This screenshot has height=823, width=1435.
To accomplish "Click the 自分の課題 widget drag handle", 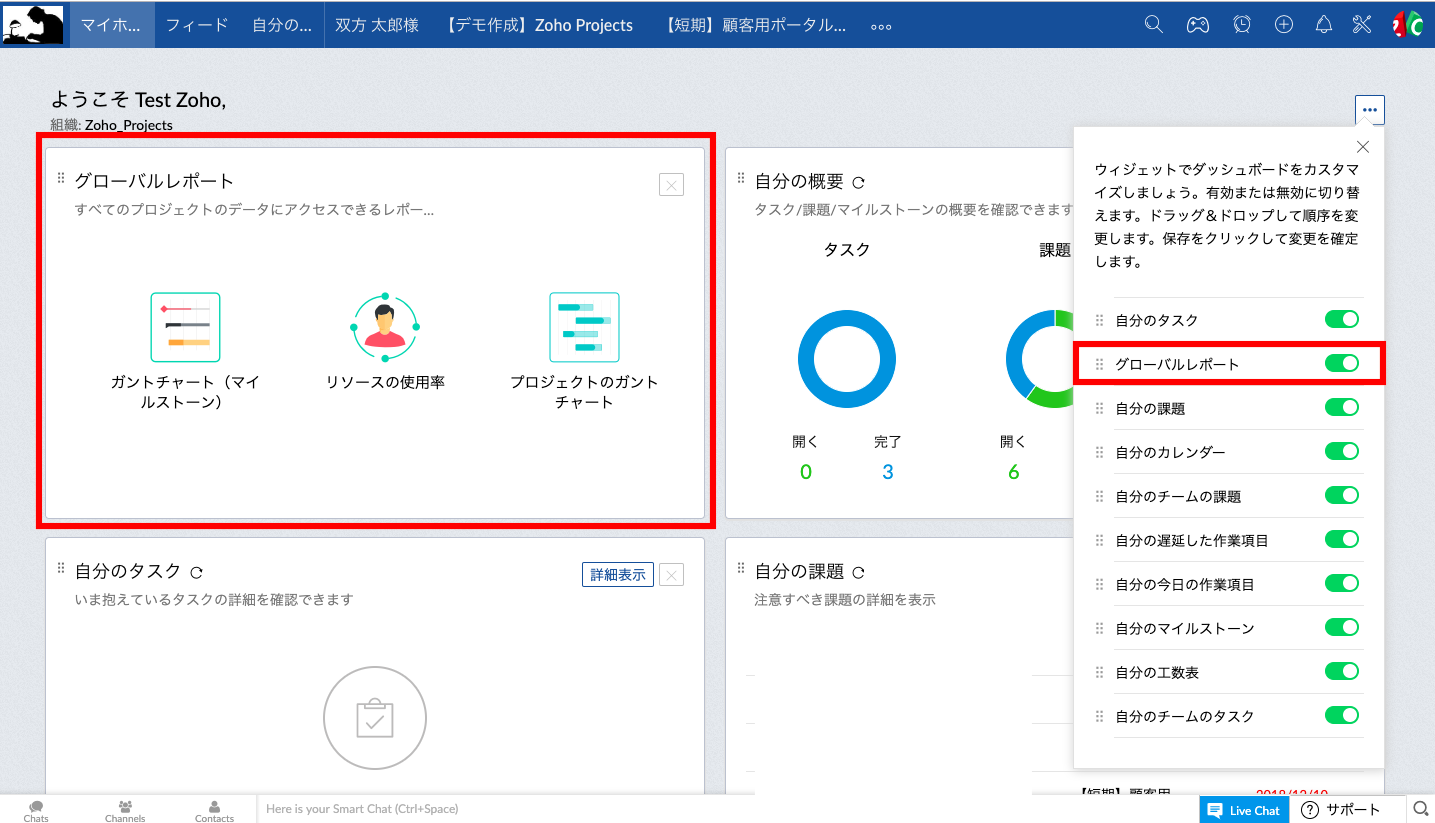I will 741,568.
